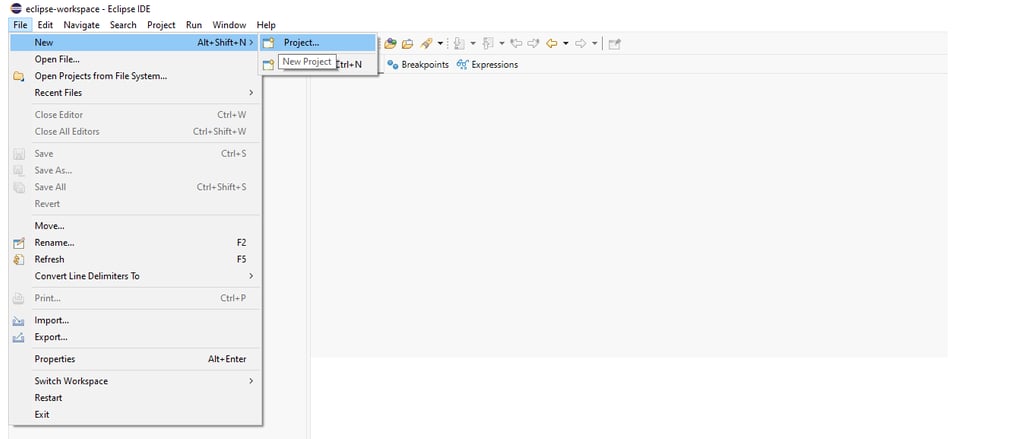Click the Export icon in File menu
The image size is (1024, 439).
pos(19,338)
